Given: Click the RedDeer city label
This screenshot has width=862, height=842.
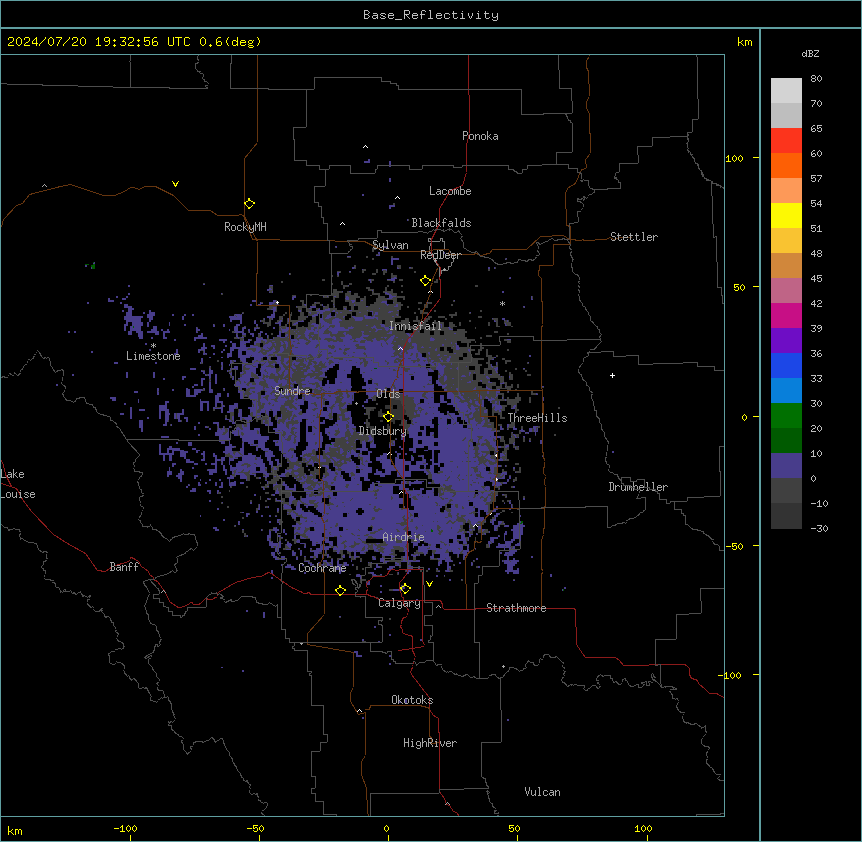Looking at the screenshot, I should click(440, 255).
